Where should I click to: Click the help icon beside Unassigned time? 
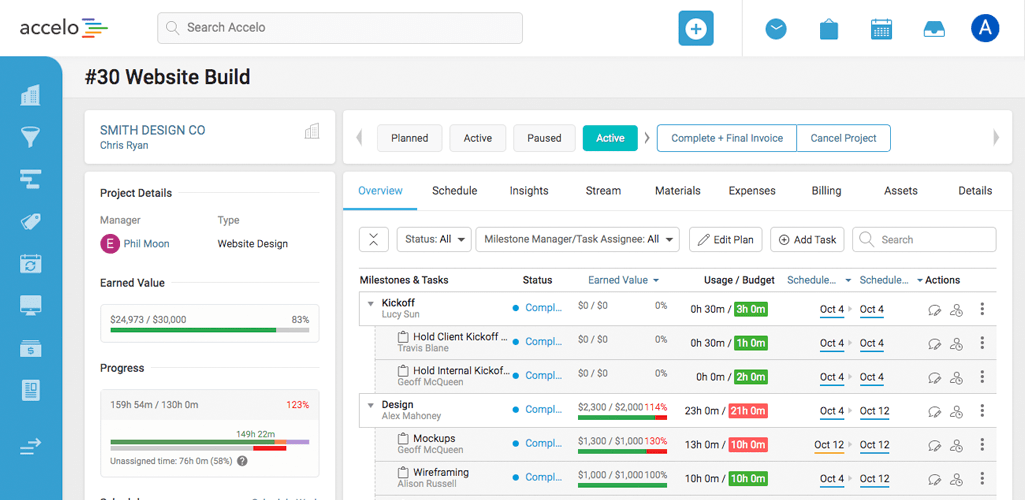pyautogui.click(x=243, y=461)
